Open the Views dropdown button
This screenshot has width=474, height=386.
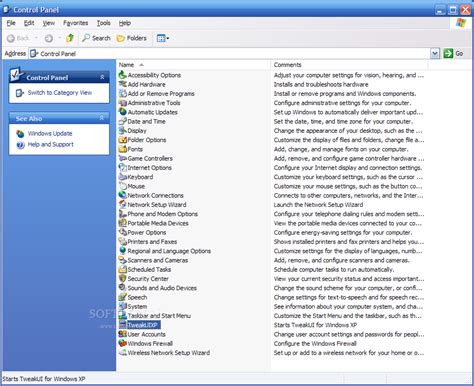[163, 38]
